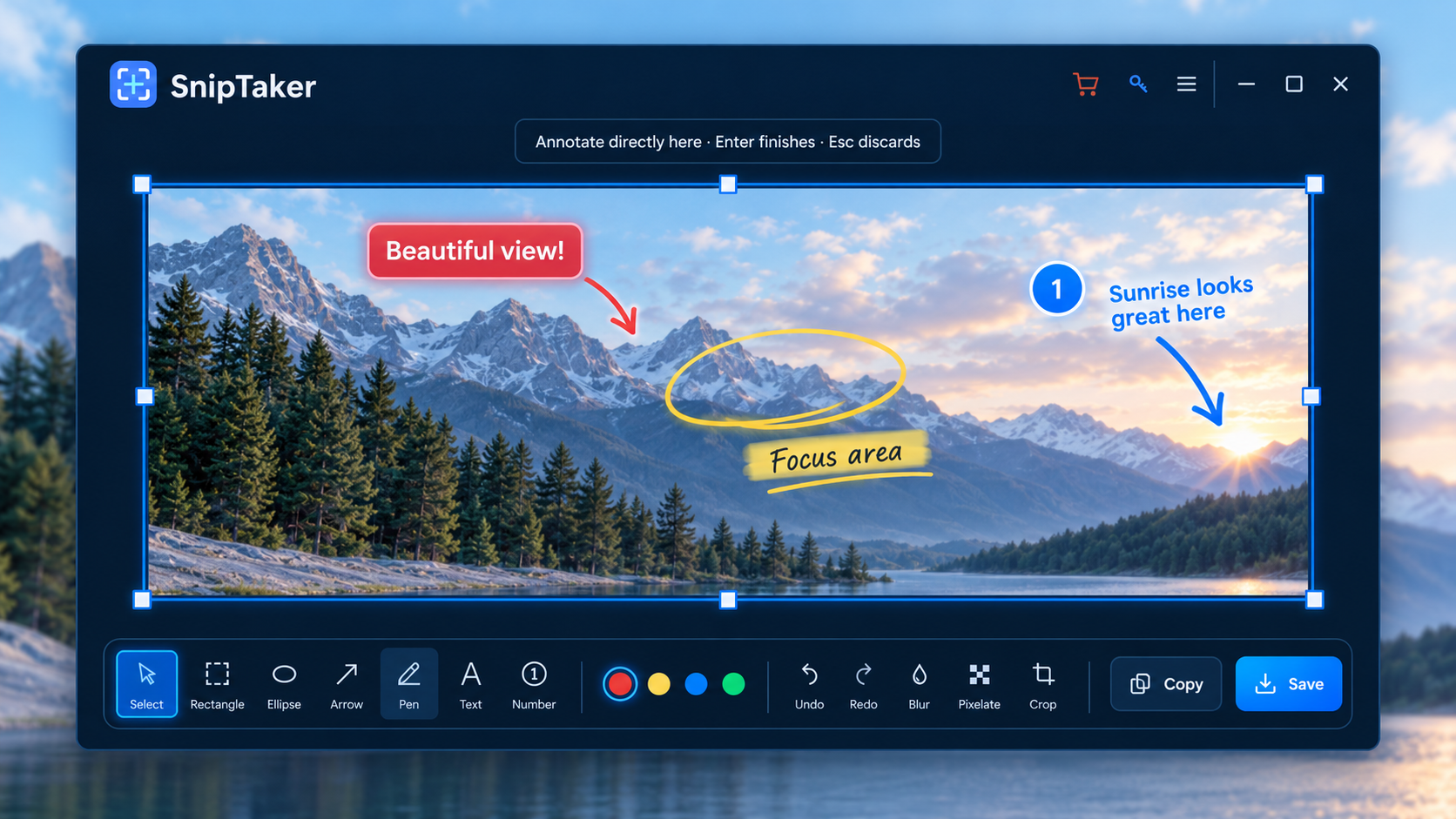Select the 'Beautiful view!' text annotation

[475, 251]
